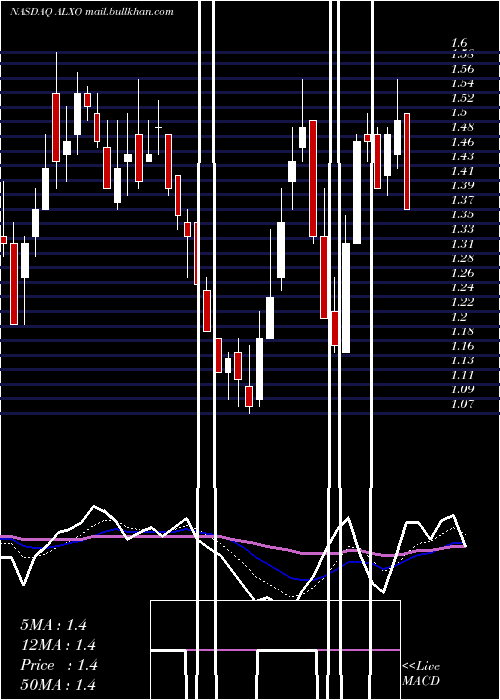Click the 1.33 price axis label
Viewport: 500px width, 700px height.
(462, 229)
